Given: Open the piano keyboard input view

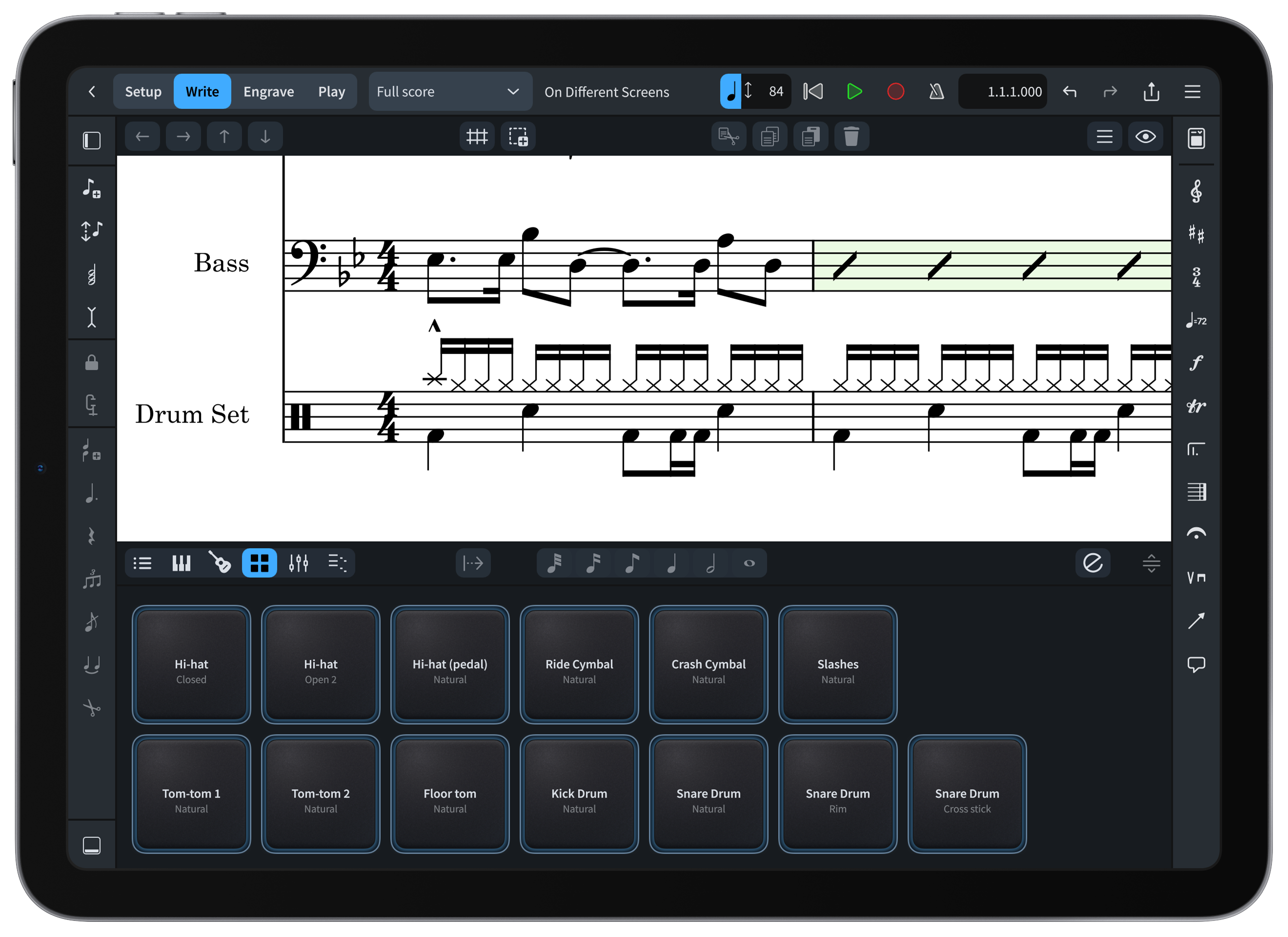Looking at the screenshot, I should pos(181,563).
